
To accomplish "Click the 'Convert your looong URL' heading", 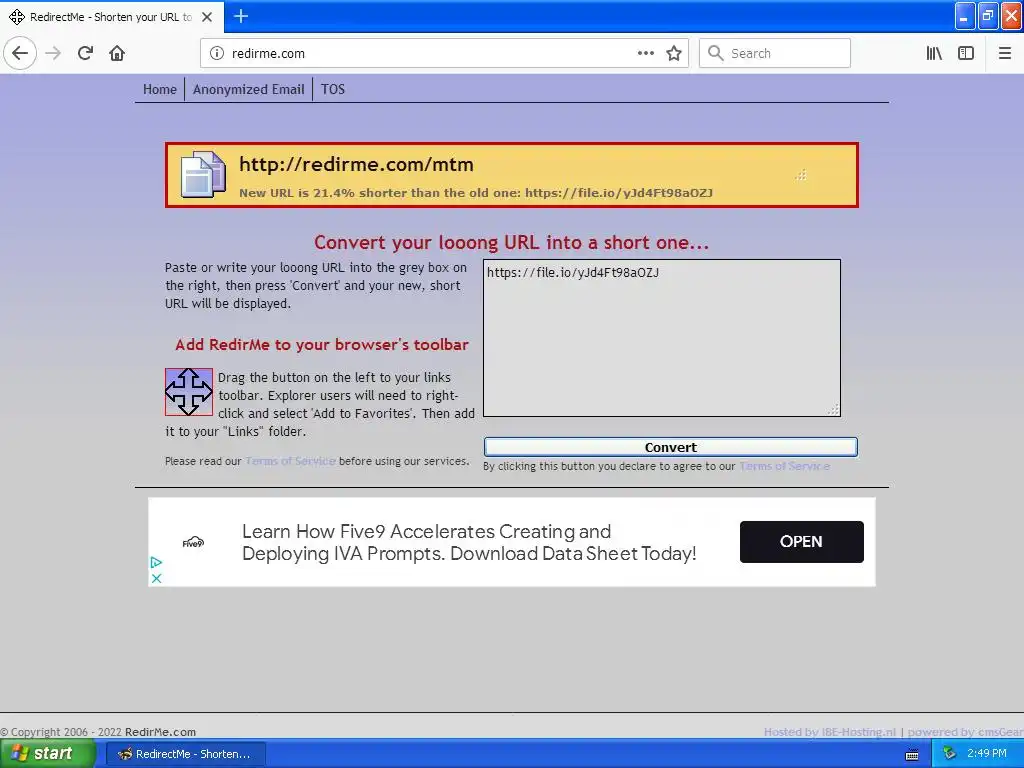I will click(511, 243).
